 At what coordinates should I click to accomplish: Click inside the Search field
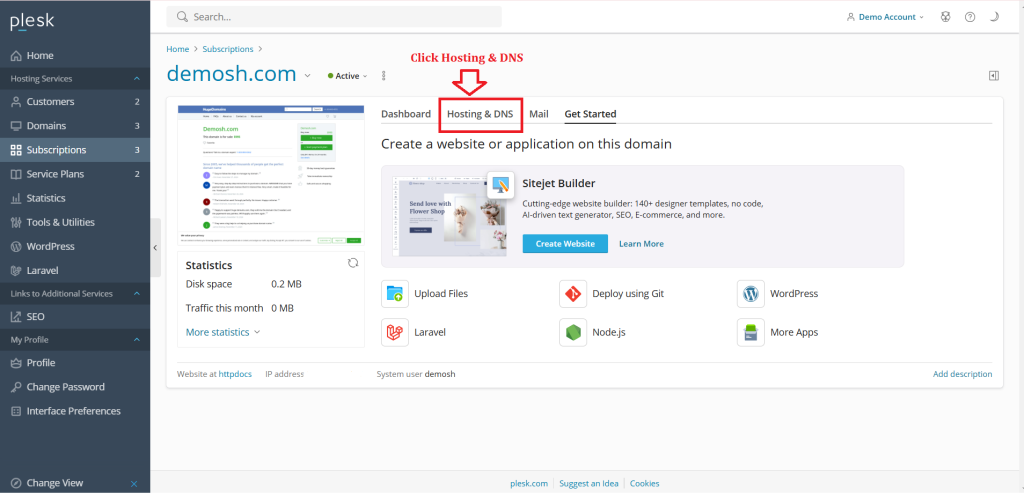[x=334, y=17]
